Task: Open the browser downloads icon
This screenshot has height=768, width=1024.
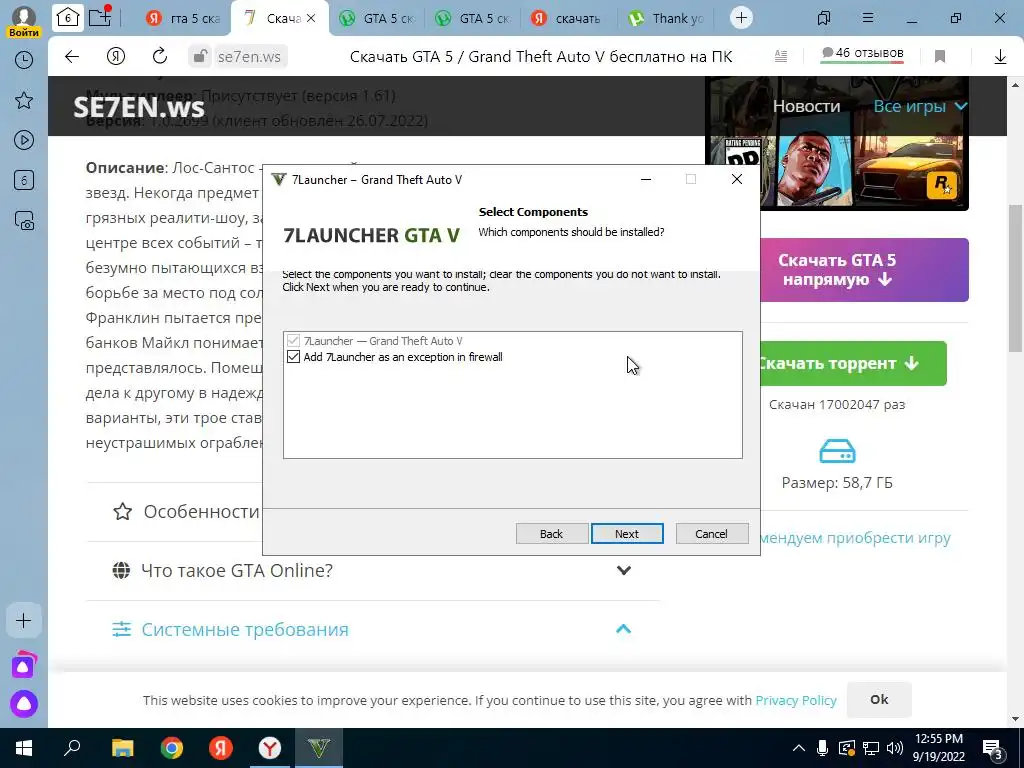Action: pos(1000,57)
